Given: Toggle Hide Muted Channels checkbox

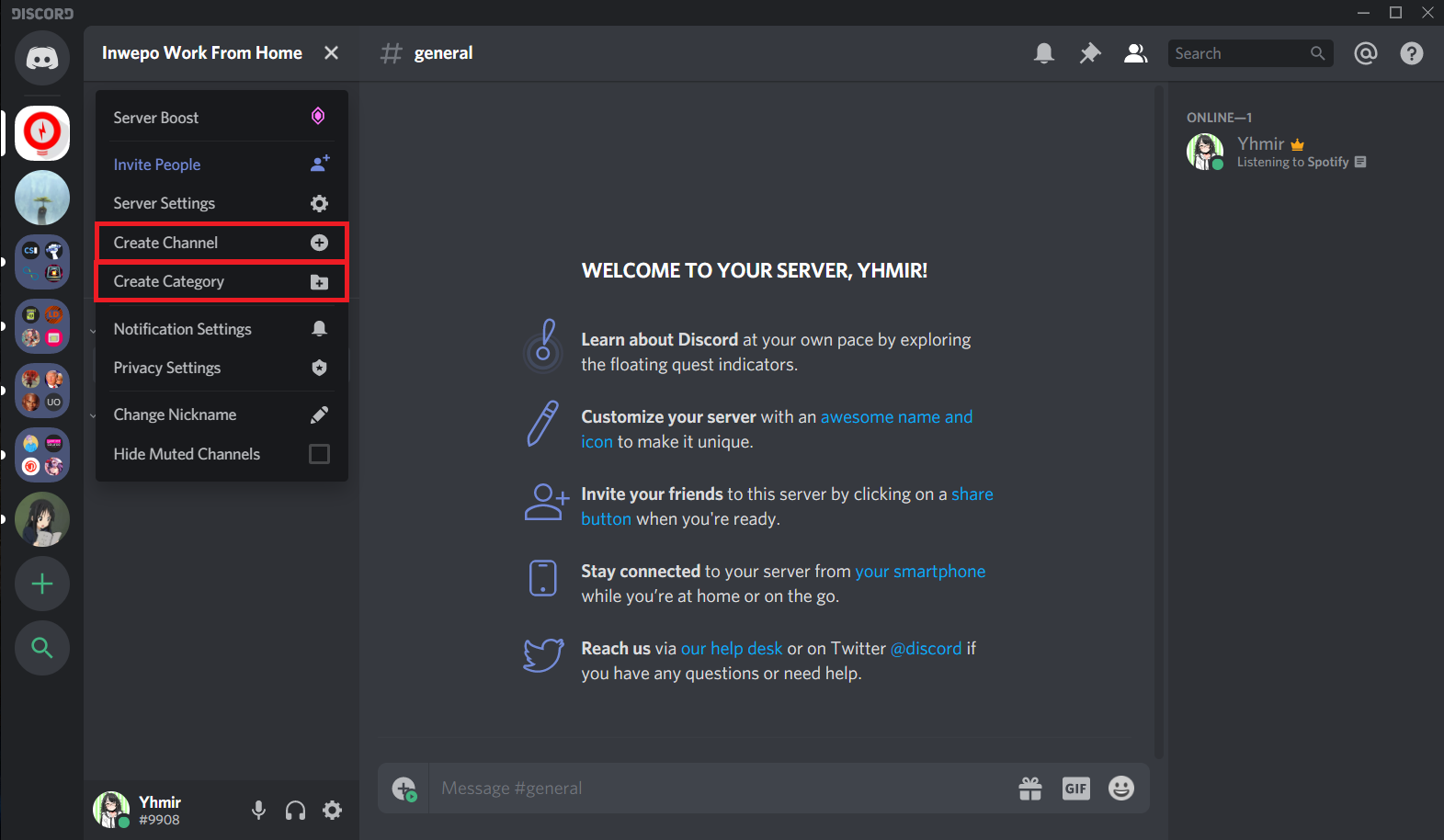Looking at the screenshot, I should tap(319, 454).
